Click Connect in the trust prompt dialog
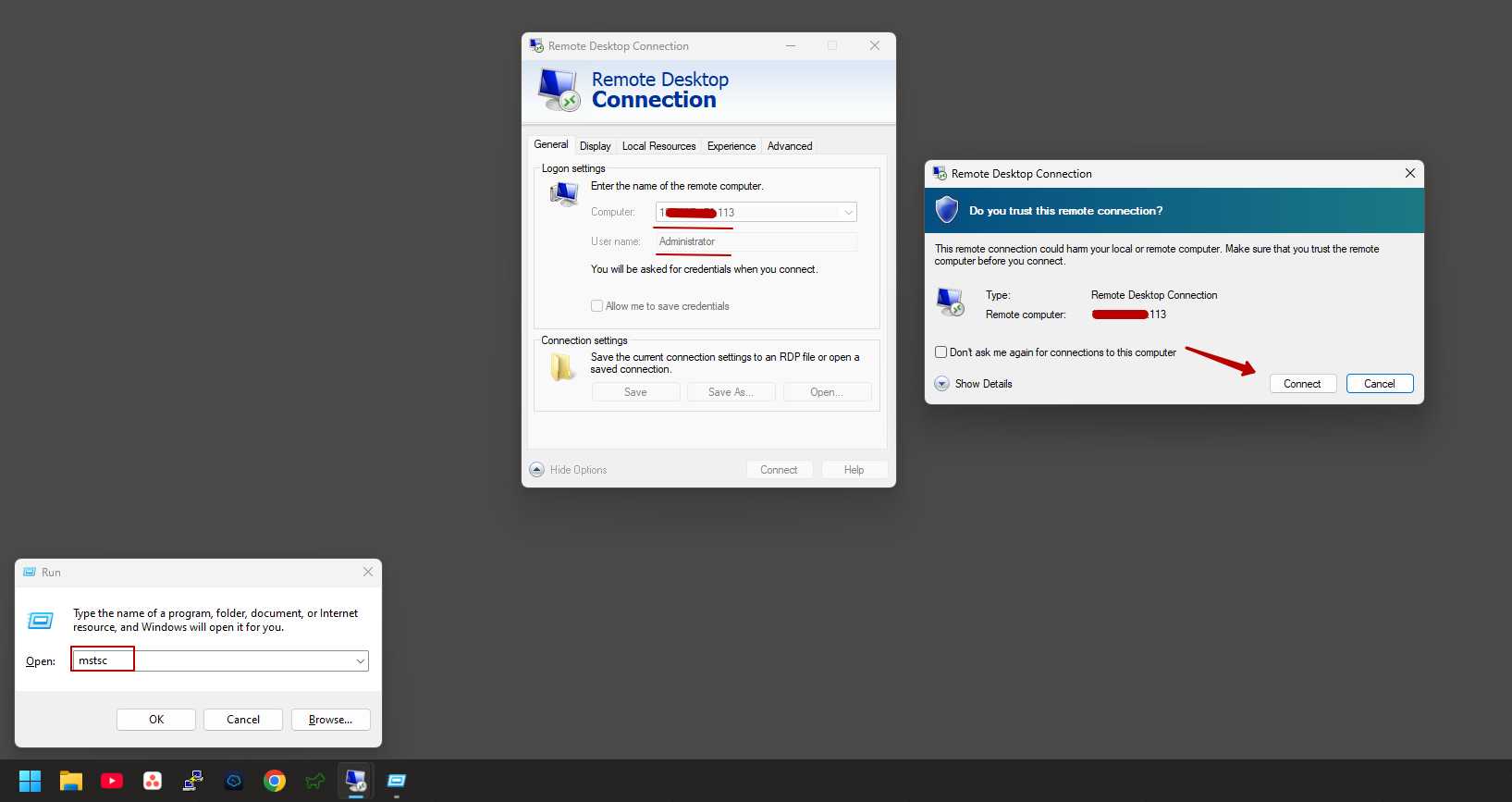Screen dimensions: 1512x802 coord(1302,384)
